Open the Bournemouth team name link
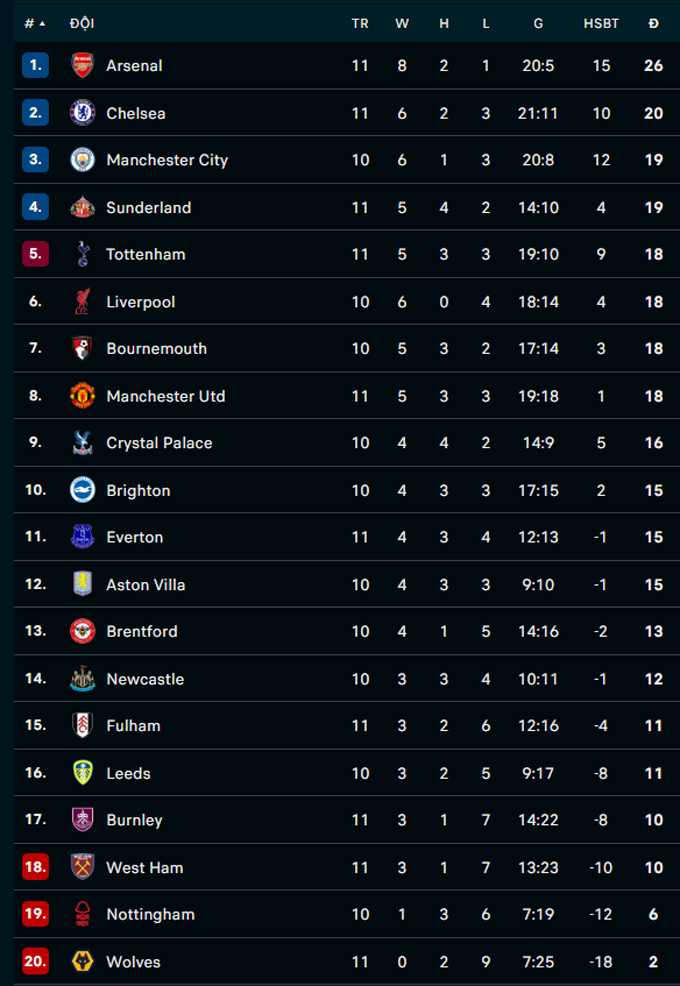The height and width of the screenshot is (986, 680). click(156, 349)
